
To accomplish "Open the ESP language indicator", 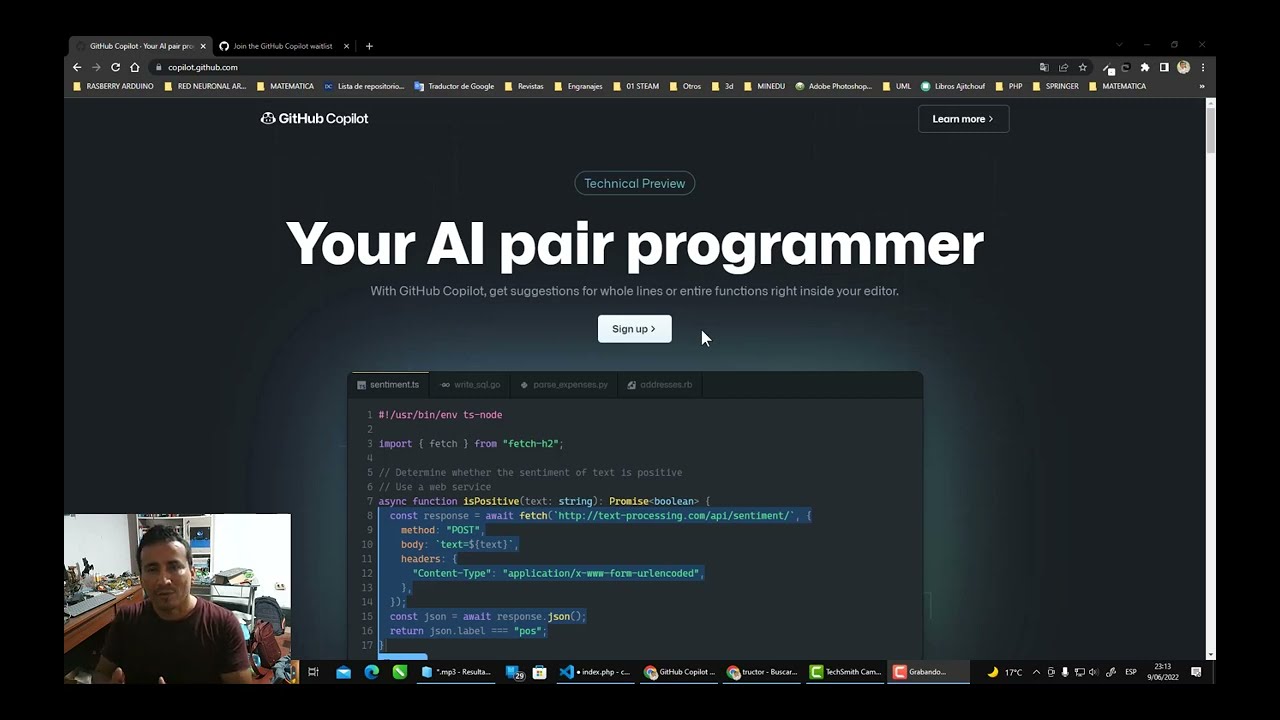I will [x=1131, y=672].
